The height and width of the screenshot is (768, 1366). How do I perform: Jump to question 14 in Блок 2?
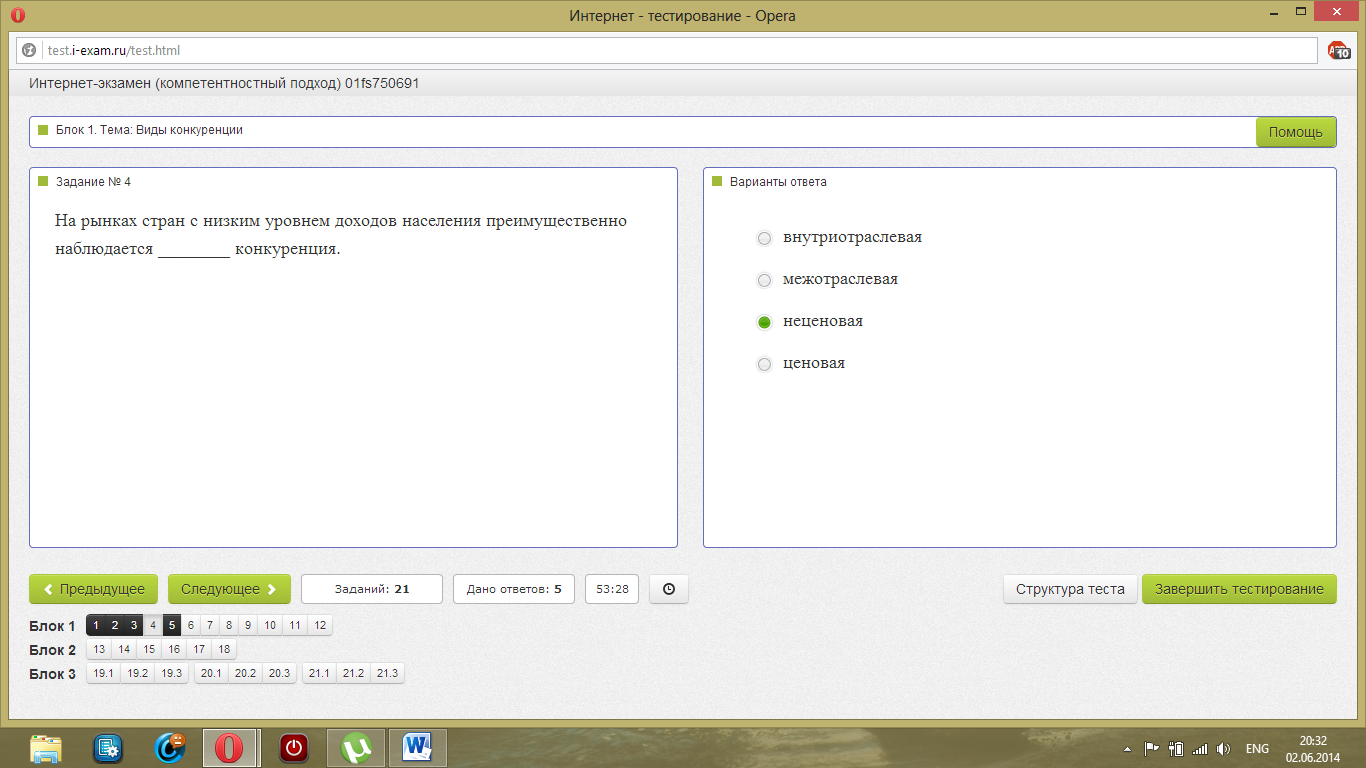tap(124, 650)
